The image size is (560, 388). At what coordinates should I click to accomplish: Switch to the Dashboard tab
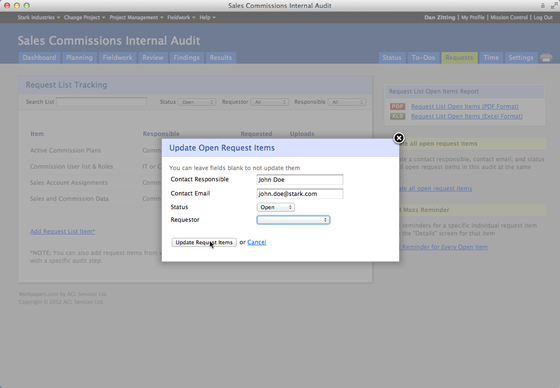[39, 58]
